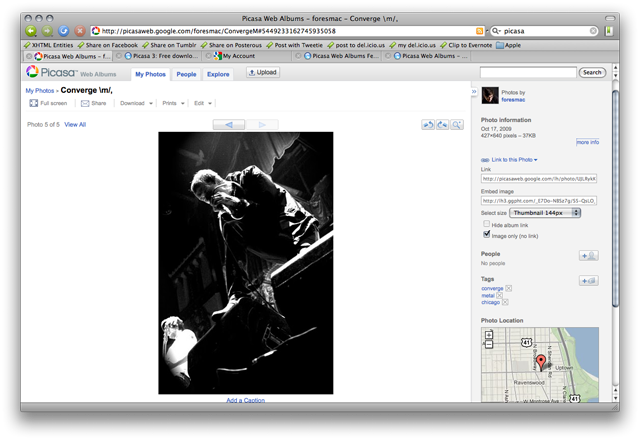Click the add people icon button
This screenshot has height=440, width=640.
pos(589,256)
